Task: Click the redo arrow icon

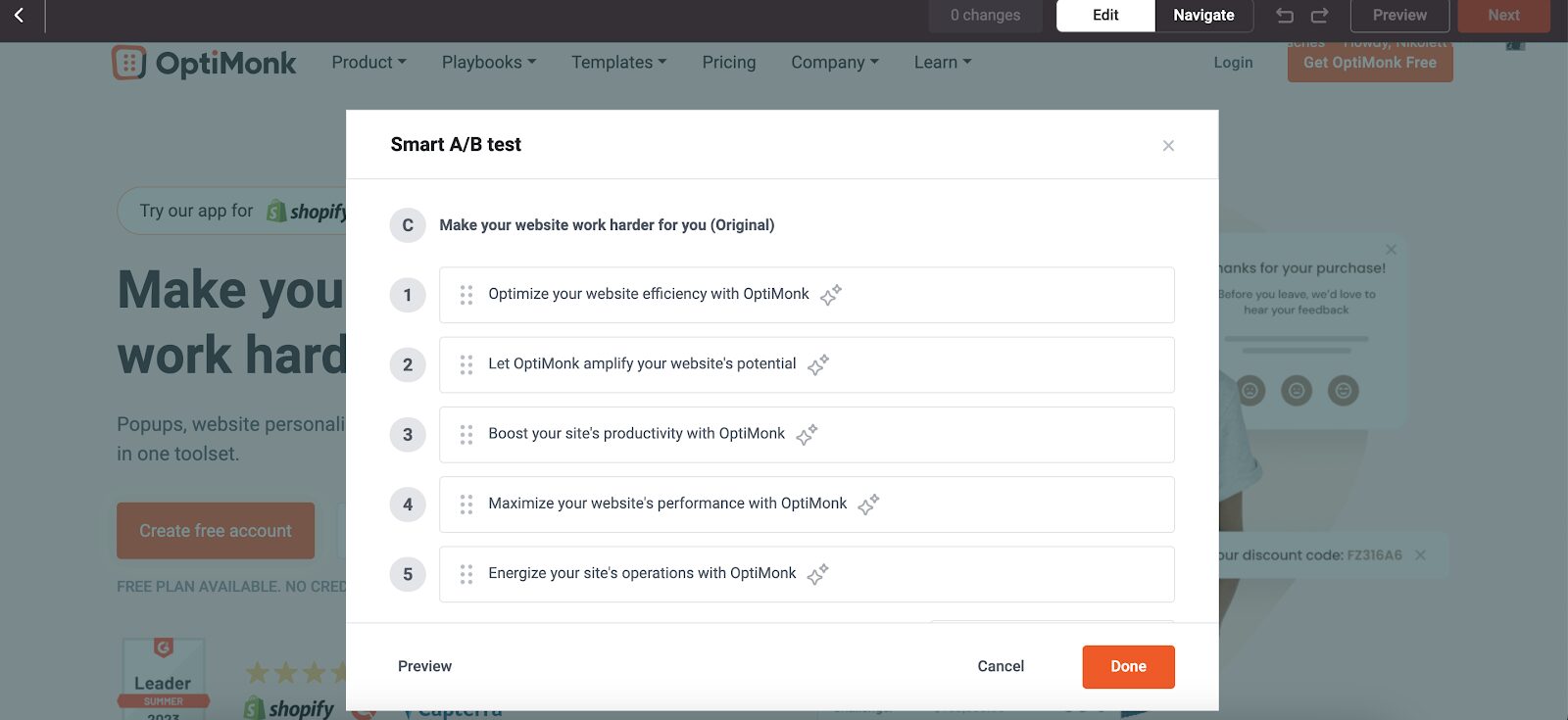Action: [x=1320, y=16]
